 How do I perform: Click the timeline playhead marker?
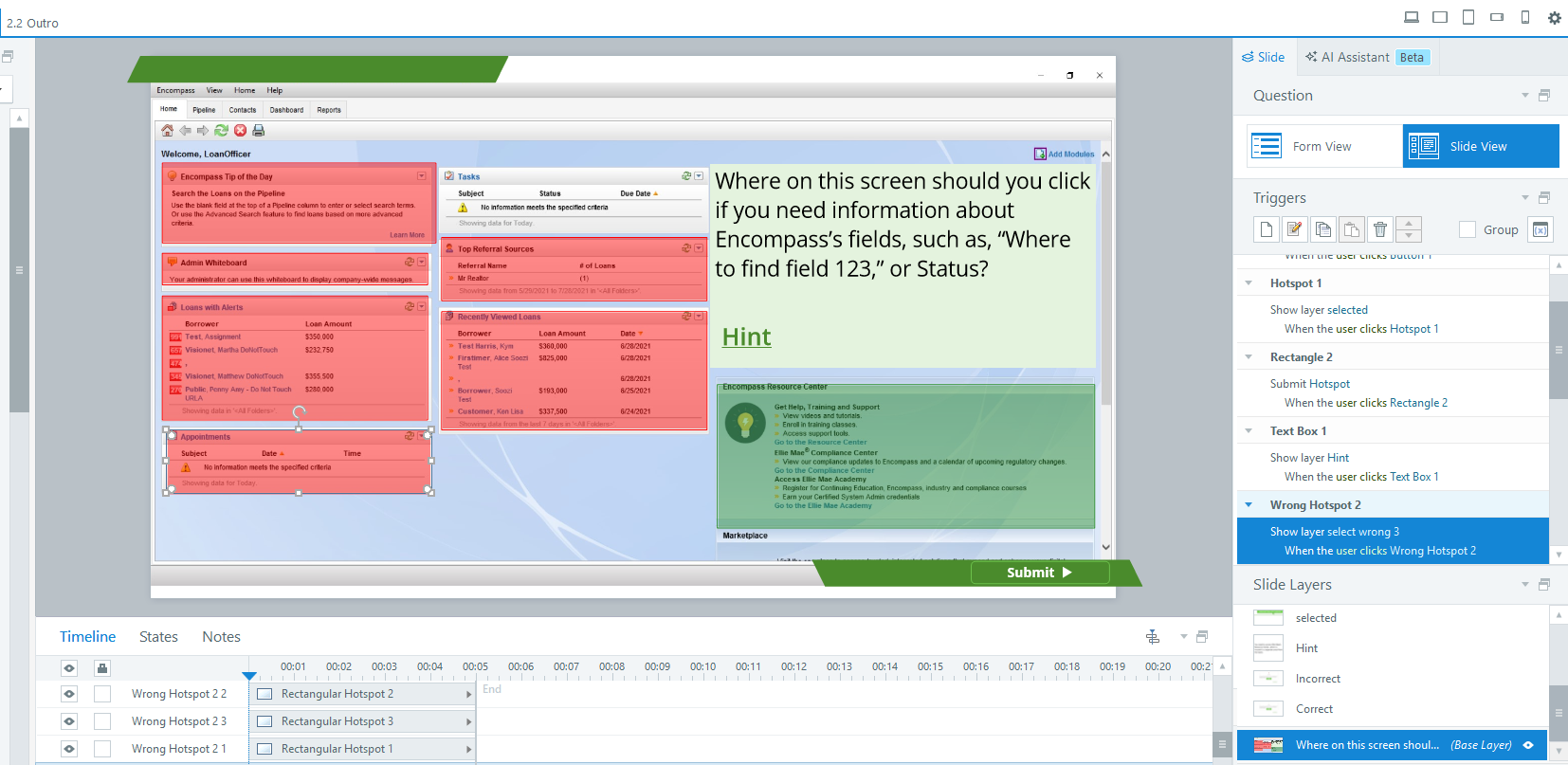249,676
